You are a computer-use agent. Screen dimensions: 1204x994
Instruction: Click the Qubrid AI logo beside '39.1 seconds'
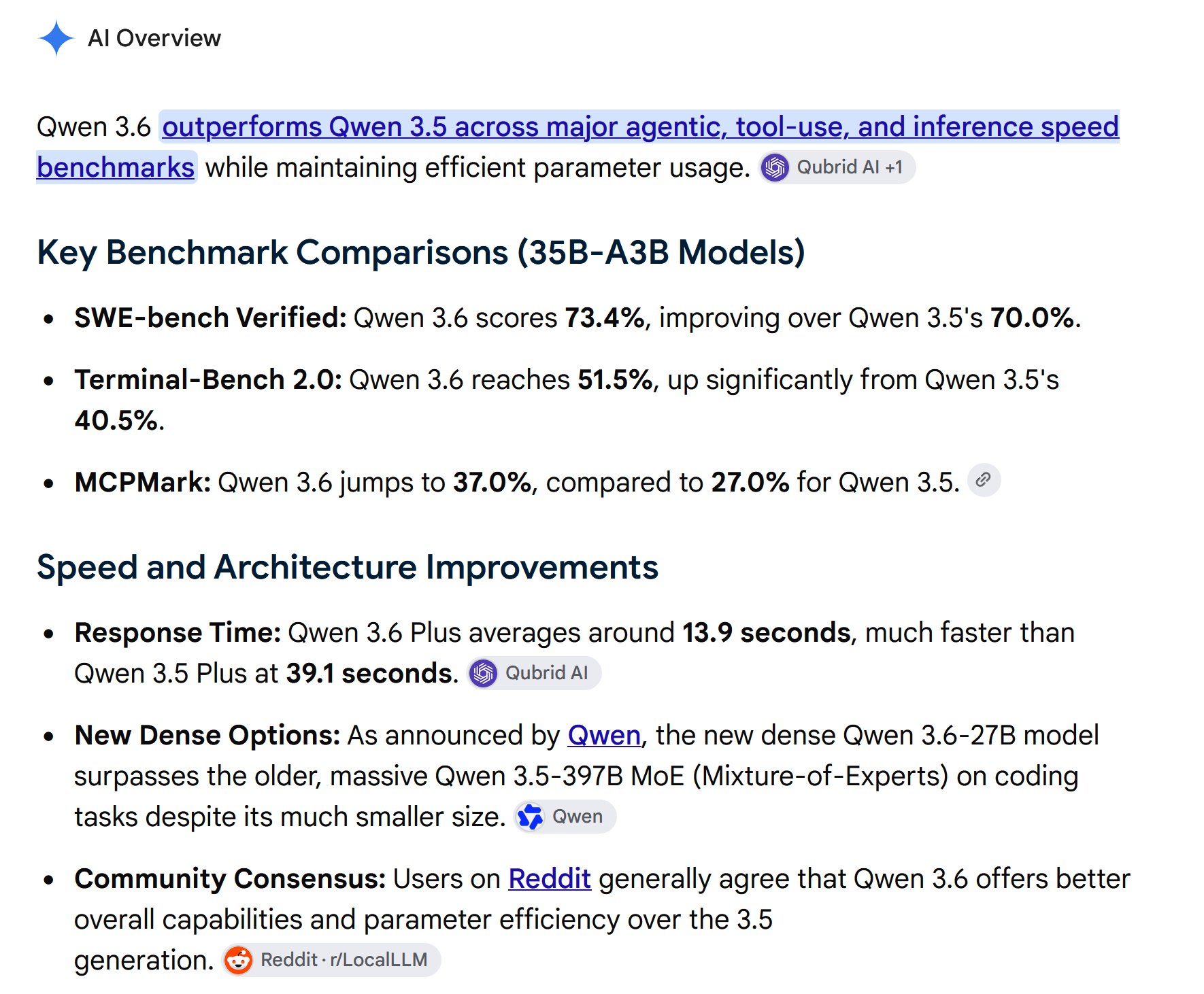[x=484, y=673]
